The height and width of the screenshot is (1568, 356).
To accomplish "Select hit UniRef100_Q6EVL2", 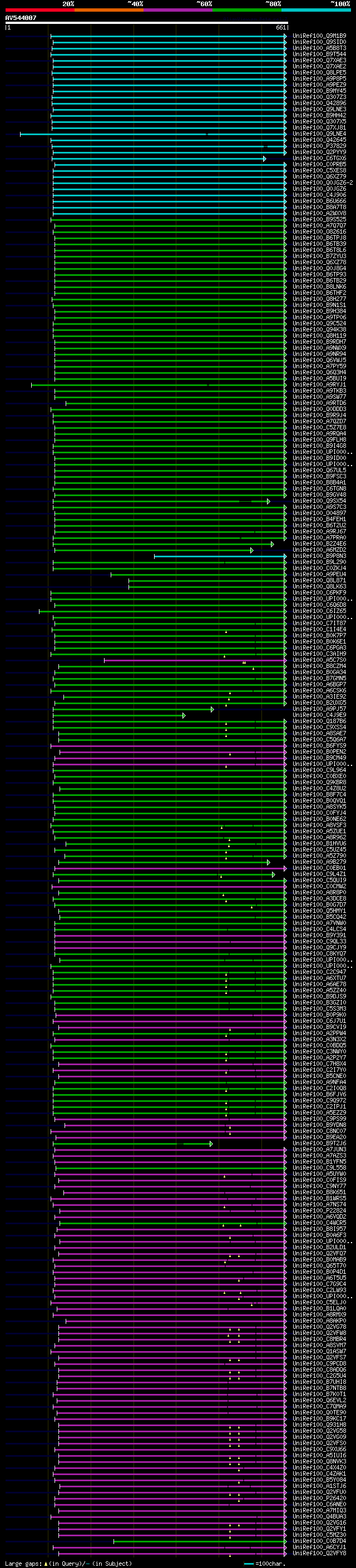I will pos(319,1400).
